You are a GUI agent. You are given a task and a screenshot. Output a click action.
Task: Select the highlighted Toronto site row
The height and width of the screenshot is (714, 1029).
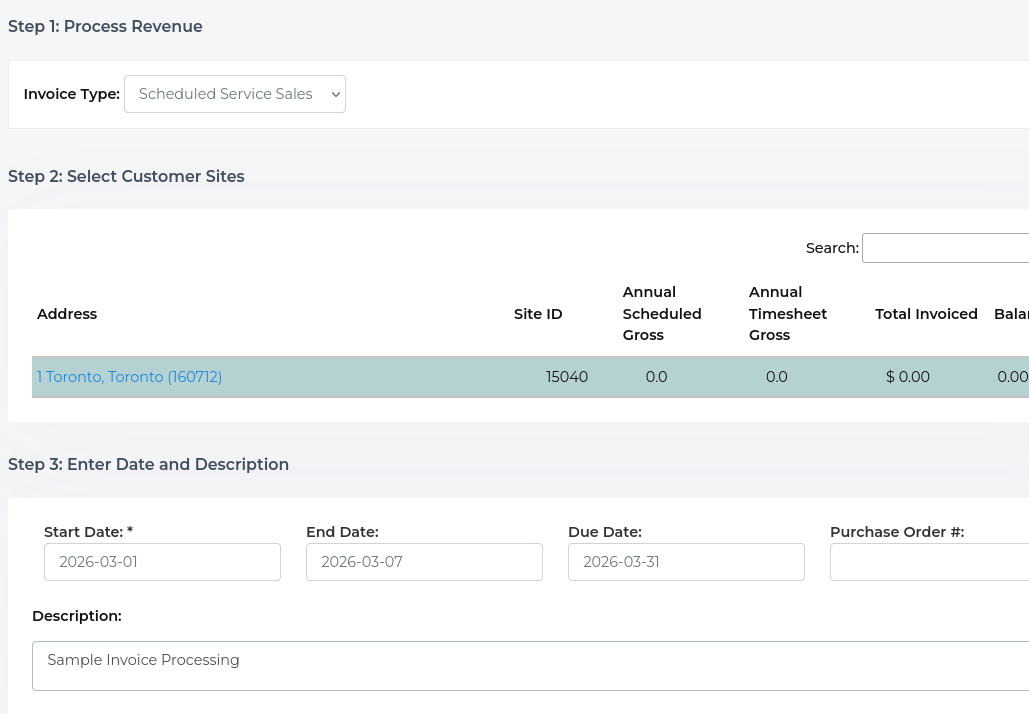pos(400,377)
